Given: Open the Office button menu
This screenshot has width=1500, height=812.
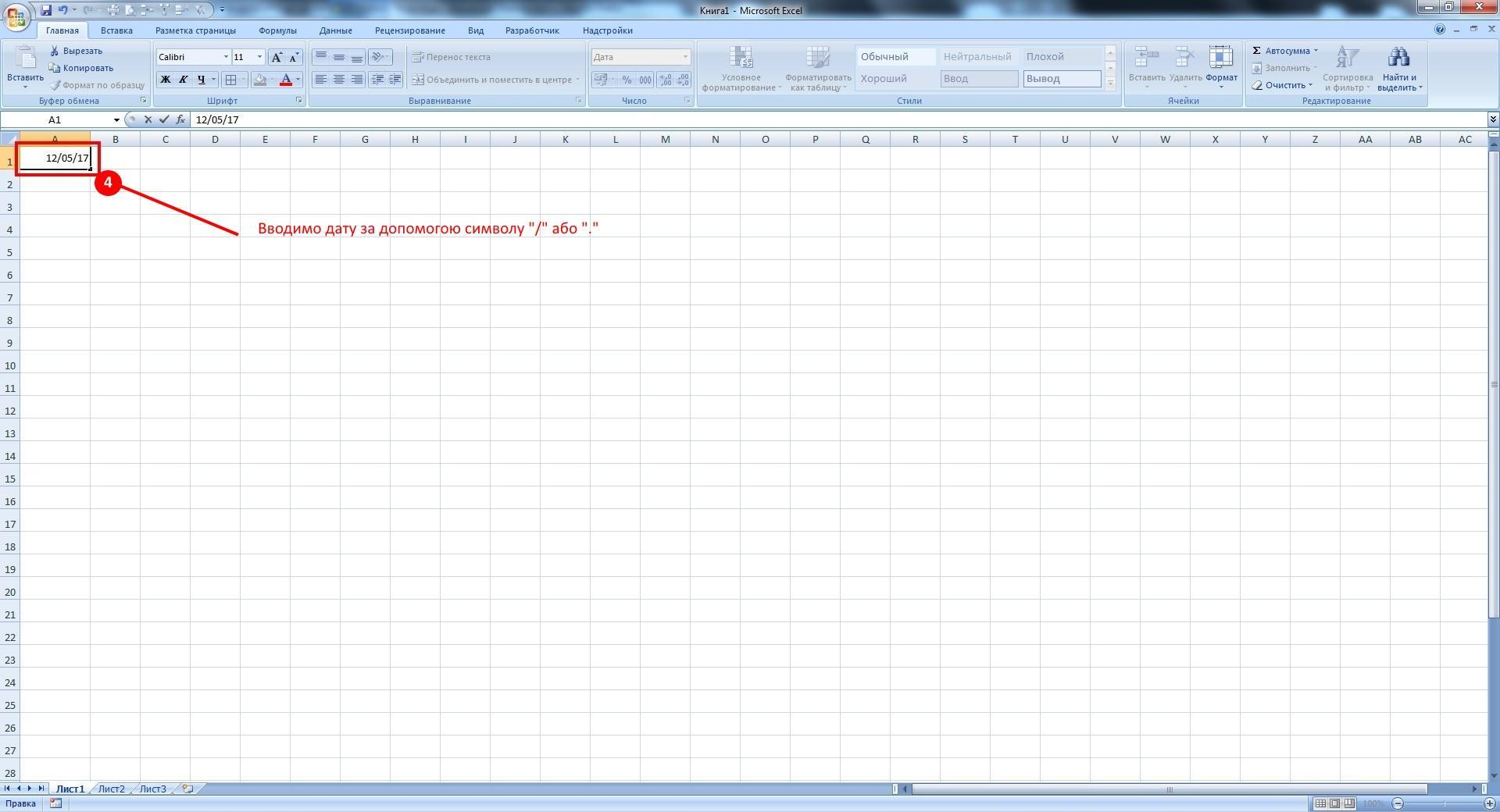Looking at the screenshot, I should click(16, 16).
